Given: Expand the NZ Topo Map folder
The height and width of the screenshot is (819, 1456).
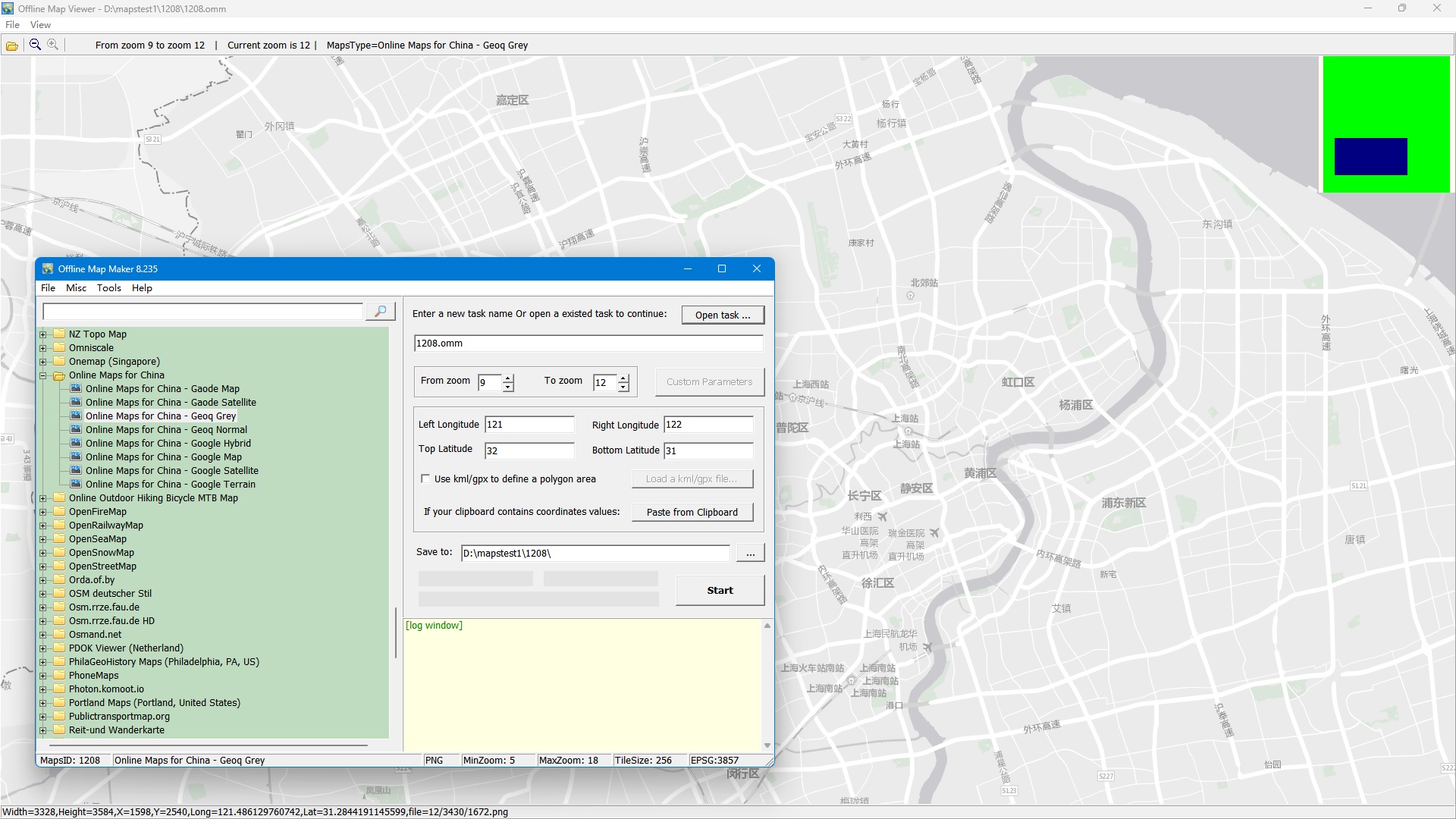Looking at the screenshot, I should click(43, 334).
